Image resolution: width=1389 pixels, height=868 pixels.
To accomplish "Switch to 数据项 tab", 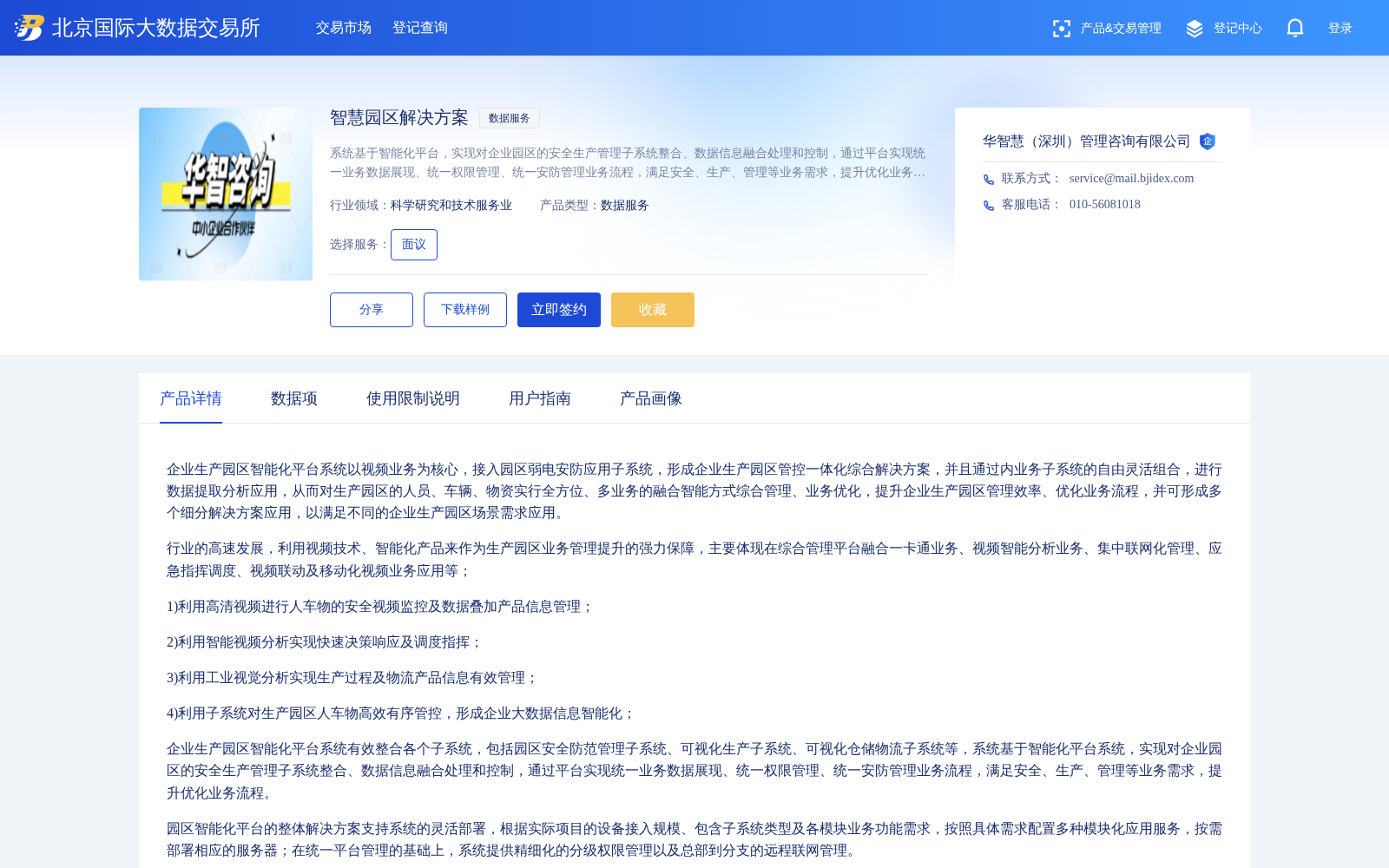I will point(294,398).
